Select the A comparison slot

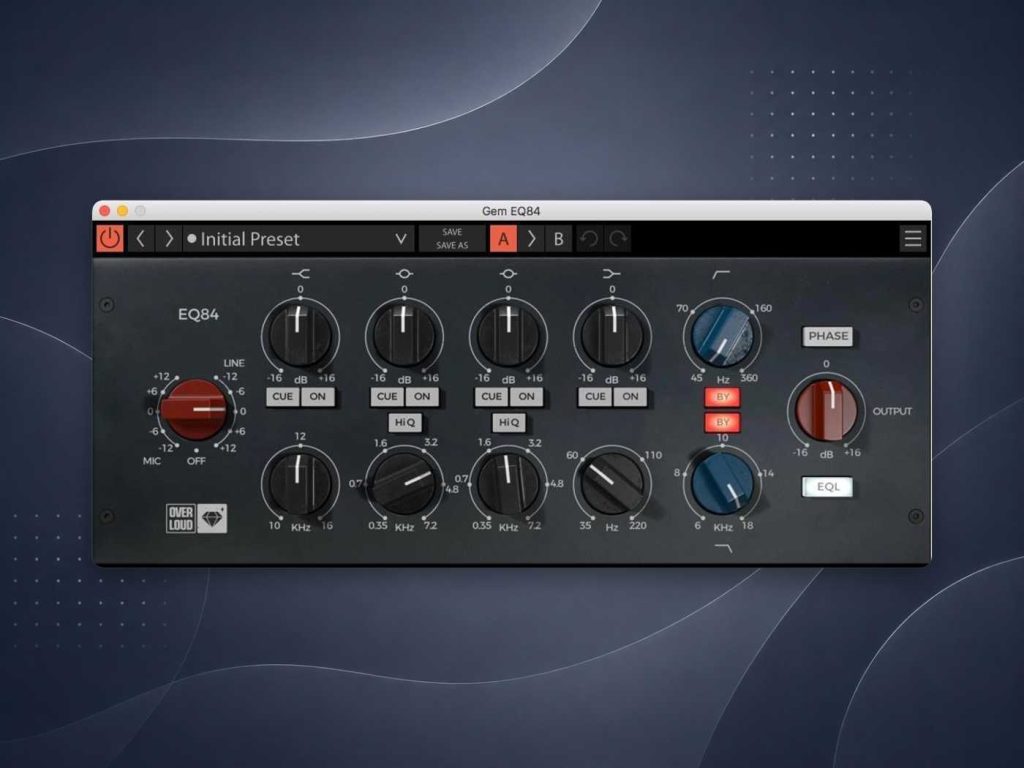503,239
